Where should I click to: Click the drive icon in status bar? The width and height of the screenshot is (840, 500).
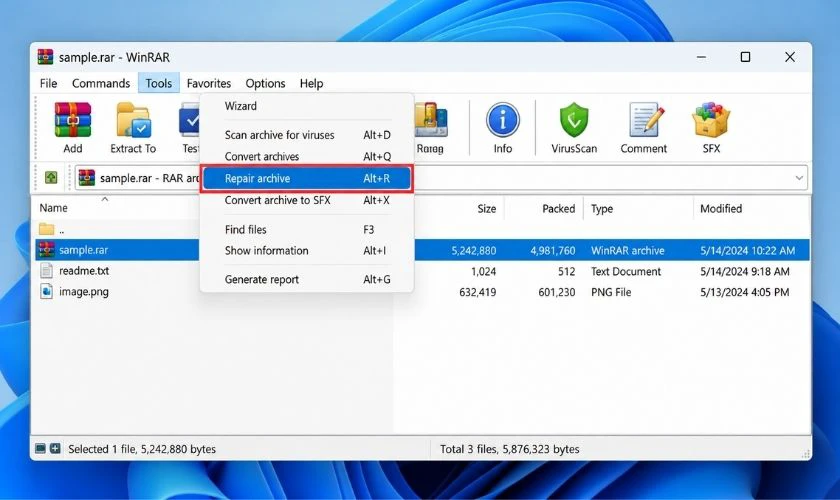pyautogui.click(x=40, y=449)
